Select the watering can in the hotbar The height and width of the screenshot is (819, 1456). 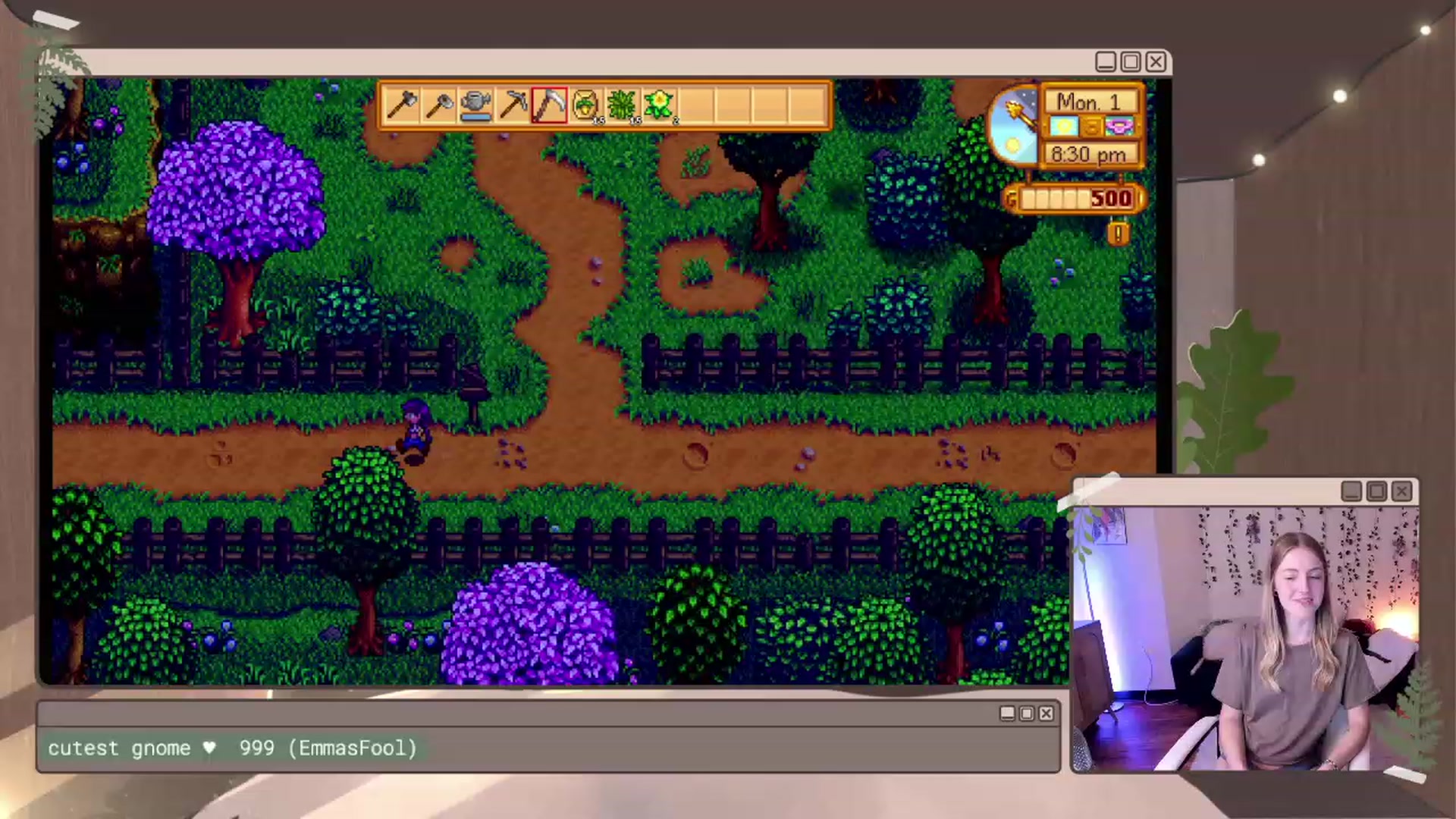(475, 105)
